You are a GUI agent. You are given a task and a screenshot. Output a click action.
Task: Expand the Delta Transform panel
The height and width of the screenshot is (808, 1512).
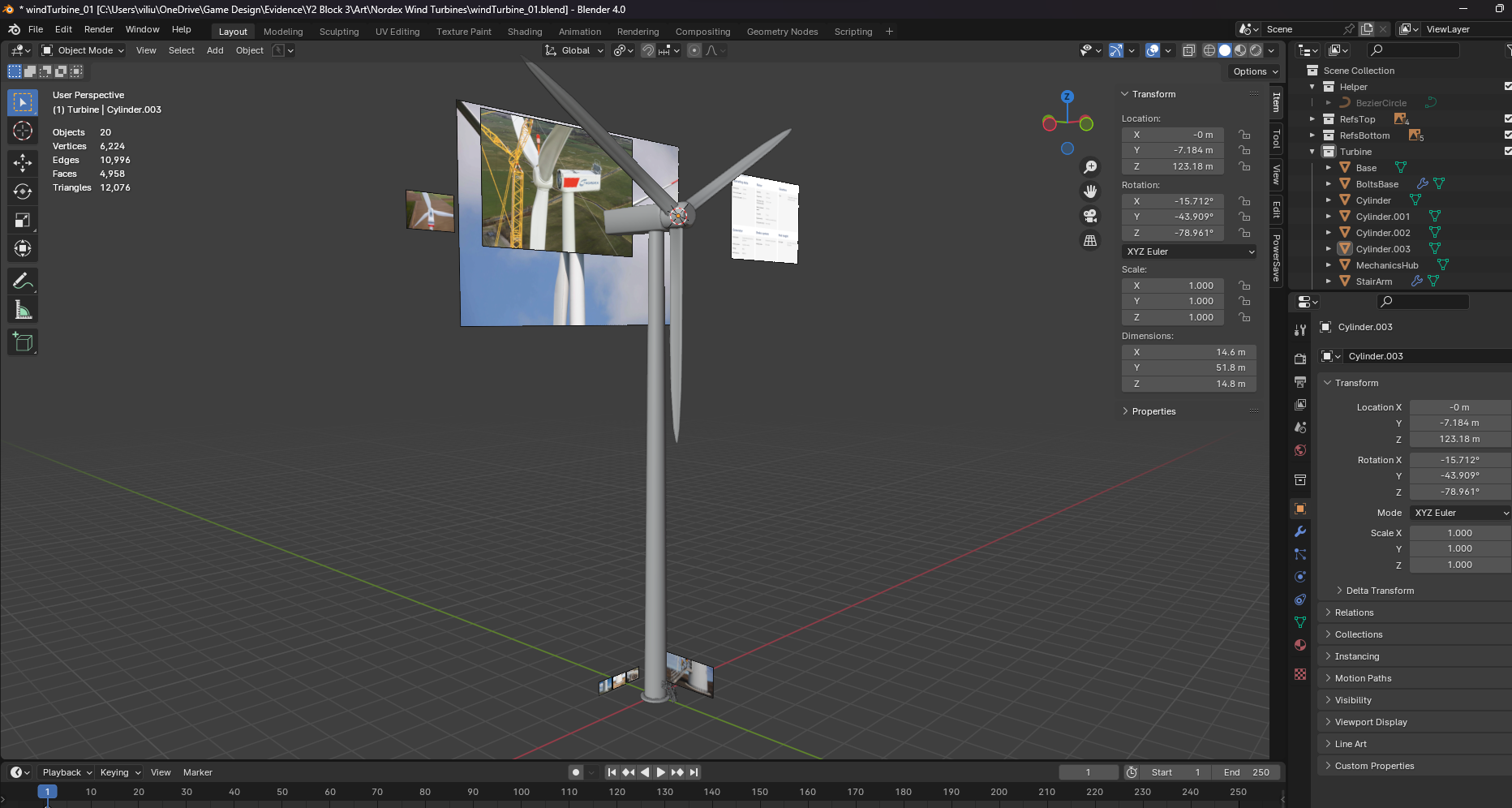coord(1379,591)
